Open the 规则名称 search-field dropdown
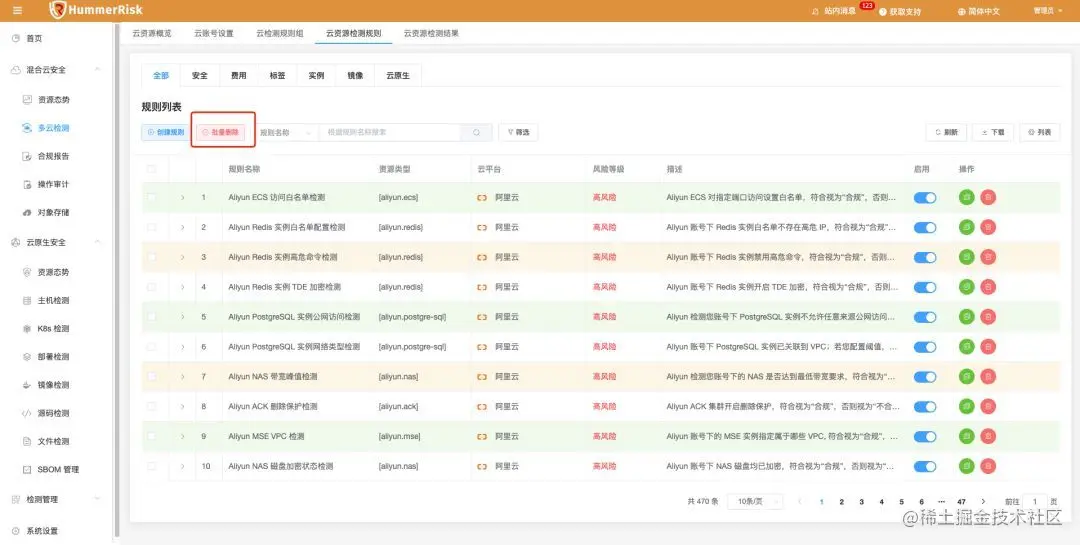 (286, 132)
